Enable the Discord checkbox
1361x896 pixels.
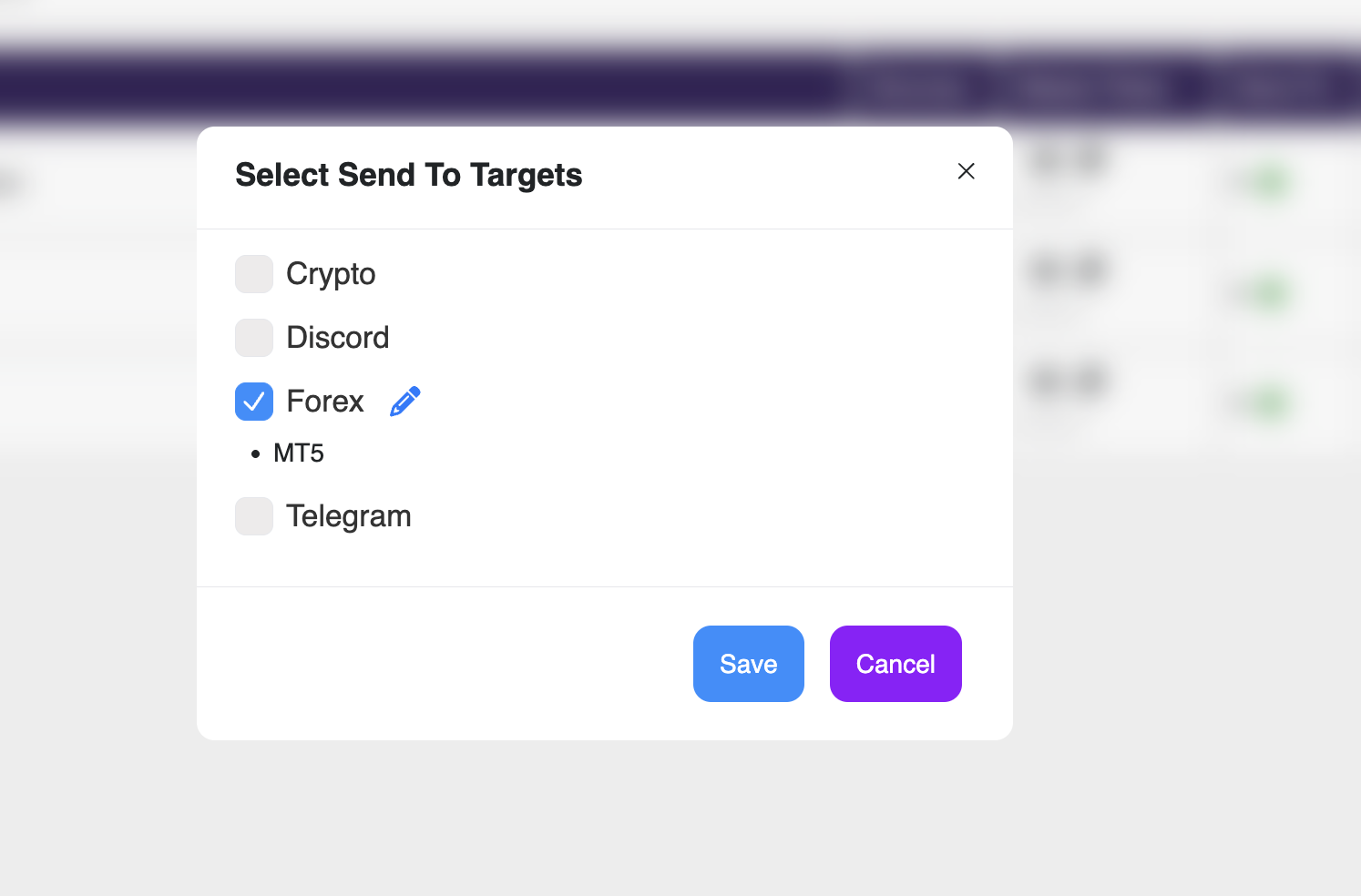(x=254, y=338)
